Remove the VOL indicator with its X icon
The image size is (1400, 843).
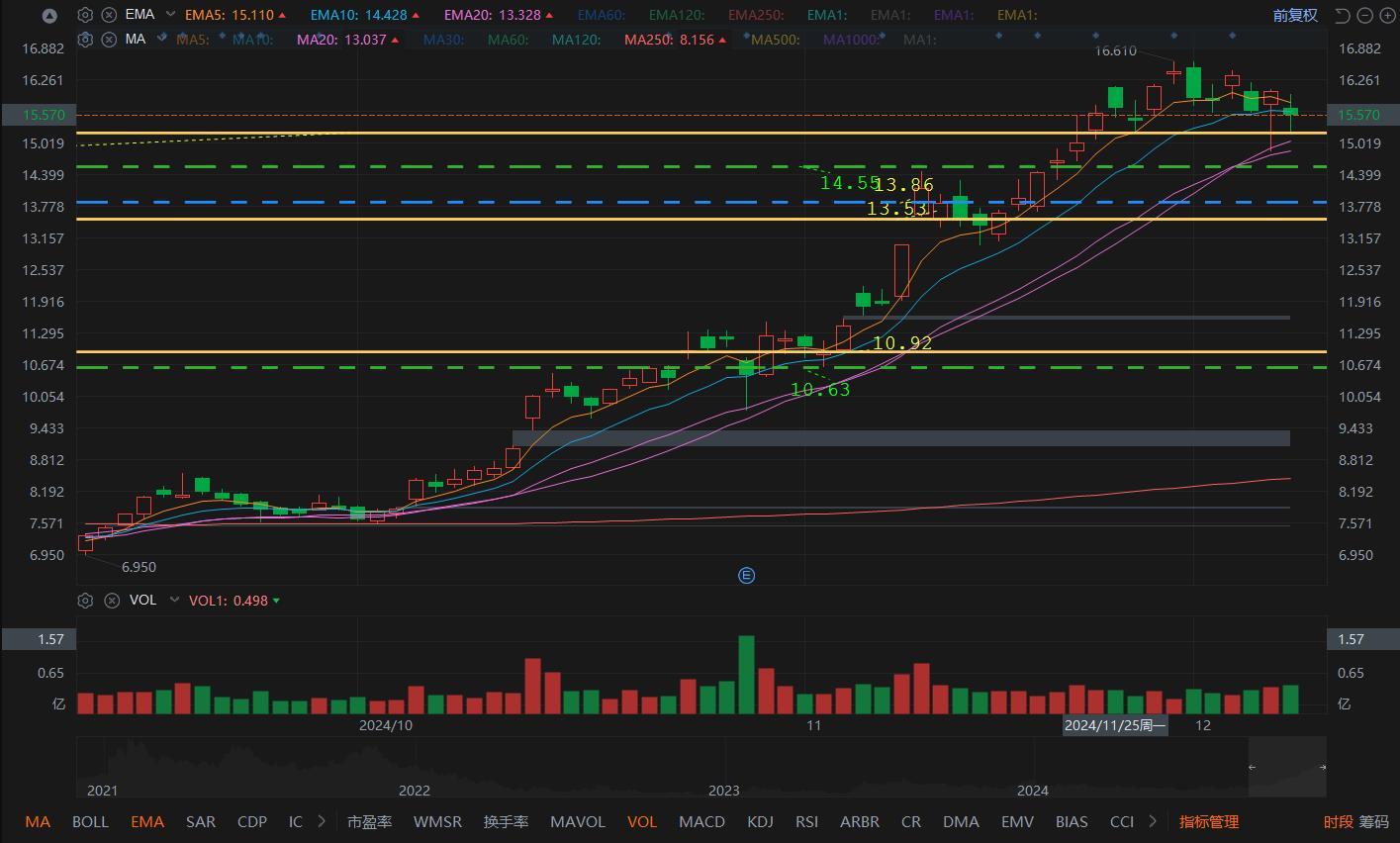[x=111, y=600]
